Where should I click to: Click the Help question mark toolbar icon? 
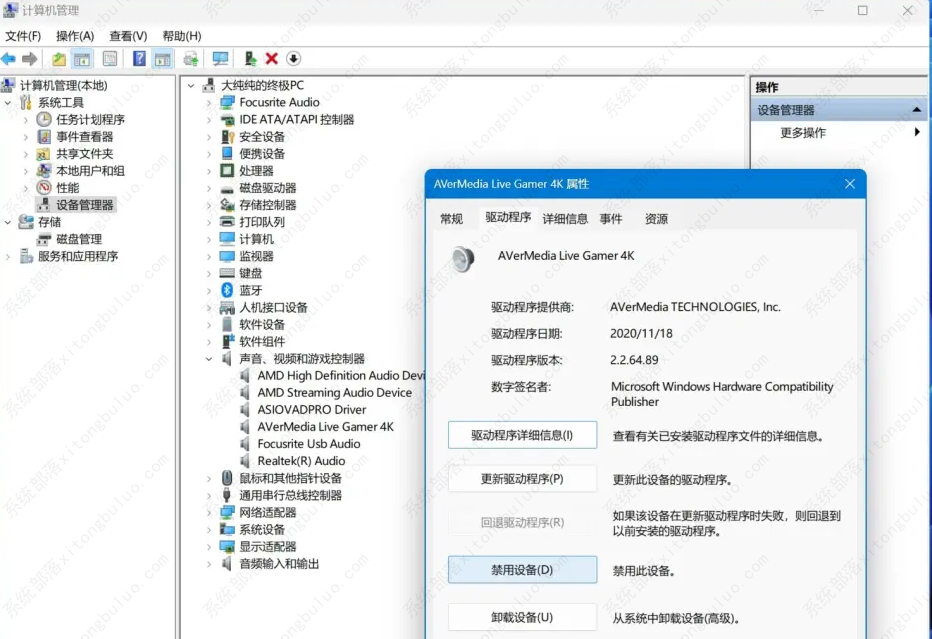[139, 59]
